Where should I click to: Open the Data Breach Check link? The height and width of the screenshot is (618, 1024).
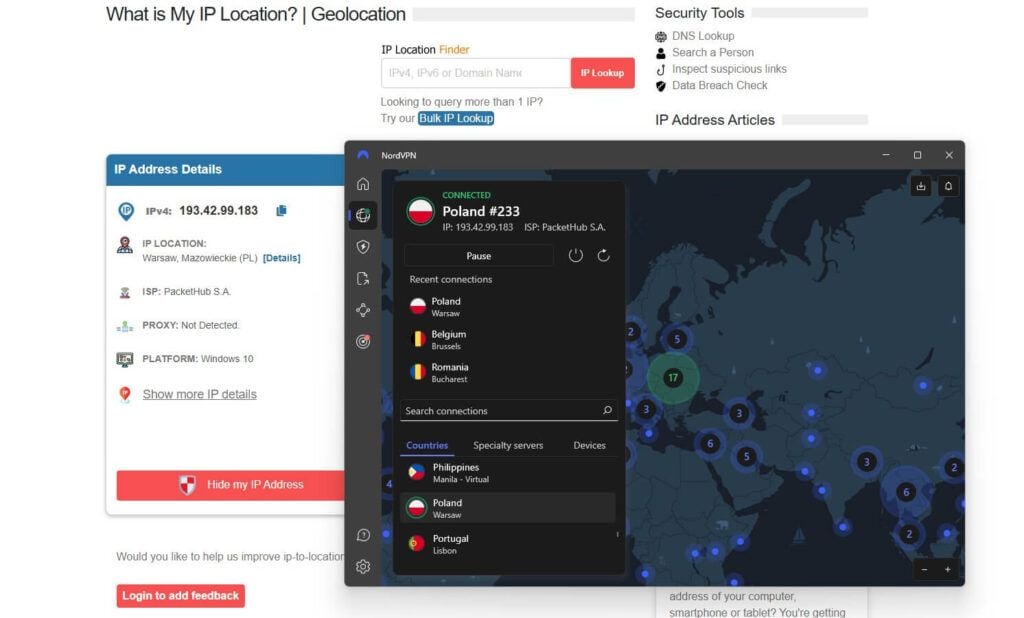(x=720, y=85)
